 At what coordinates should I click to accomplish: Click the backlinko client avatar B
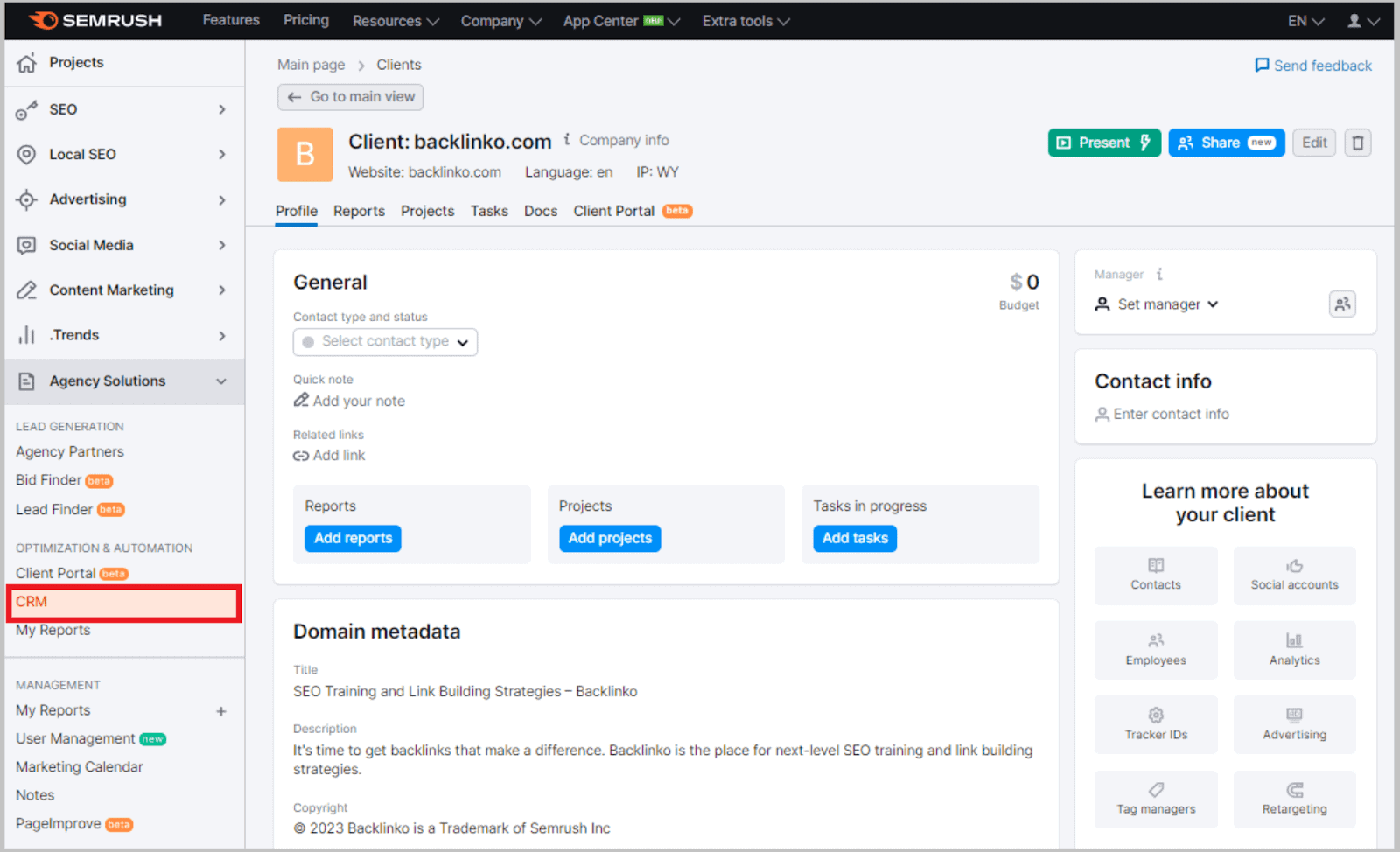pos(304,154)
